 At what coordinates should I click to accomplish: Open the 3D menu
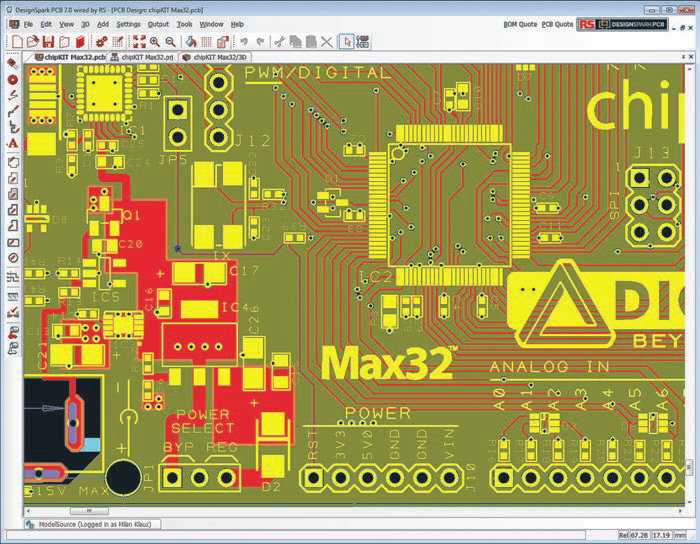coord(85,25)
